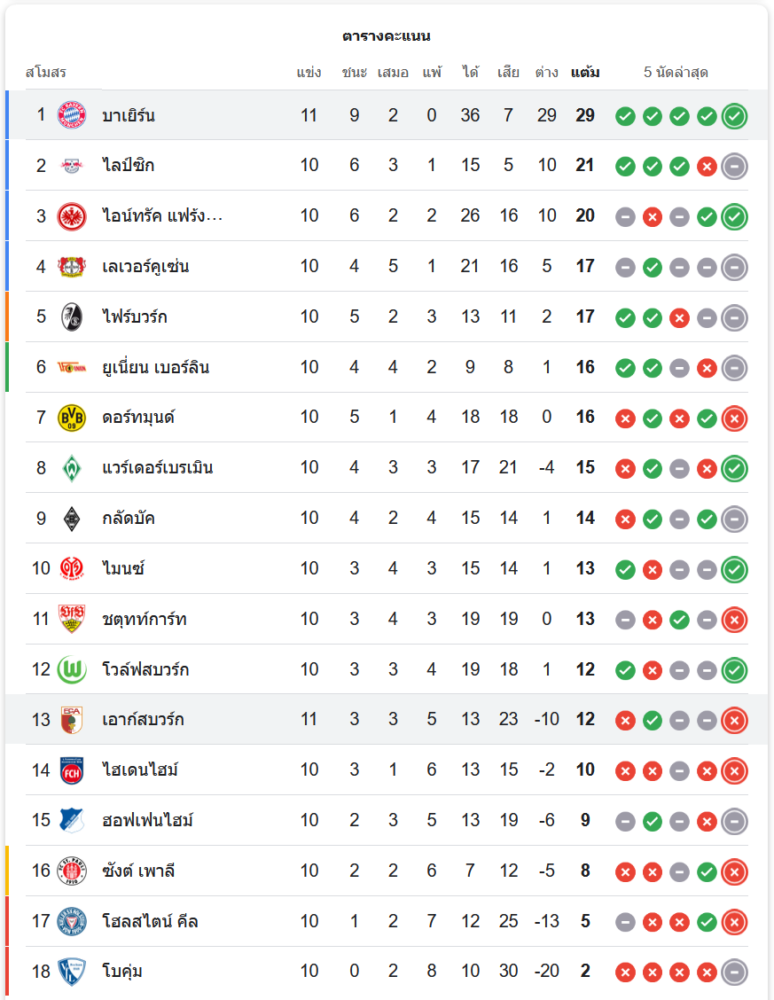Click the สโมสร club column header
Screen dimensions: 774x1000
pyautogui.click(x=45, y=73)
